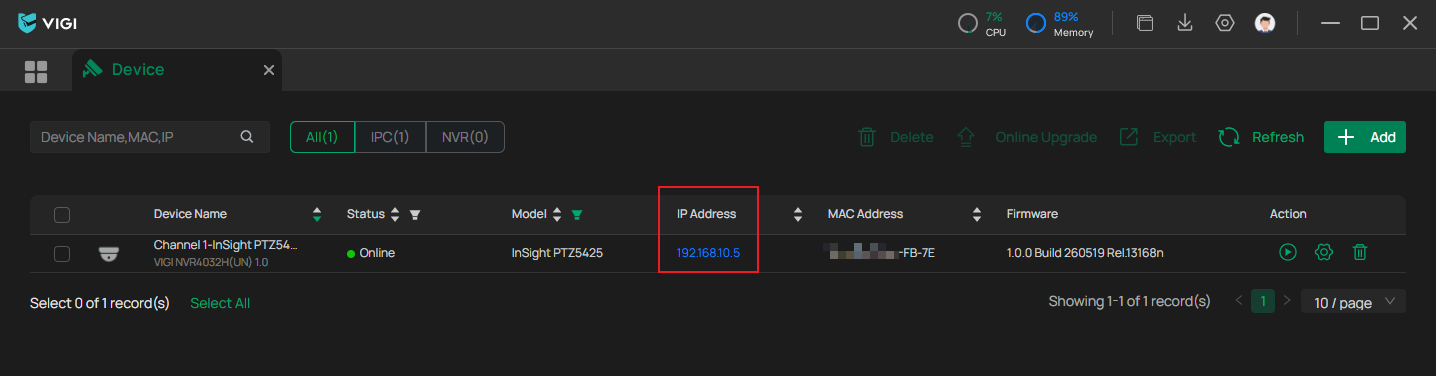Image resolution: width=1436 pixels, height=376 pixels.
Task: Select the NVR(0) filter tab
Action: pyautogui.click(x=465, y=137)
